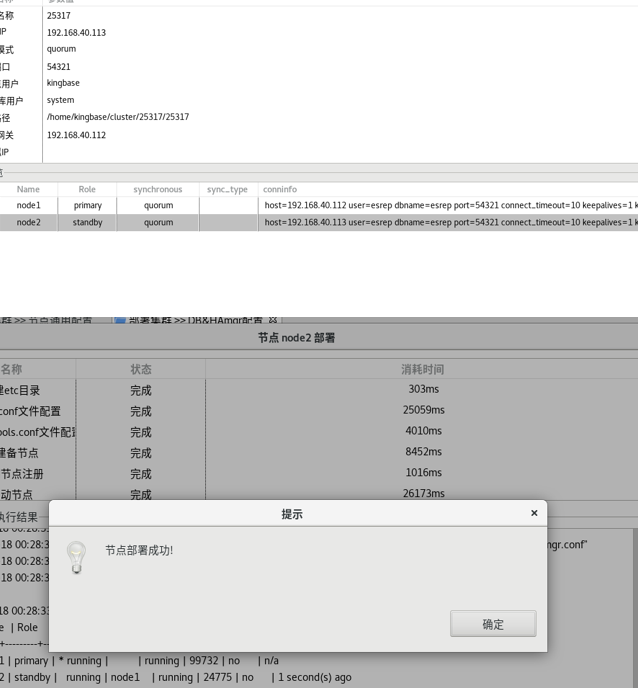638x688 pixels.
Task: Close the DB&HAmgr配置 tab using its × icon
Action: point(273,320)
